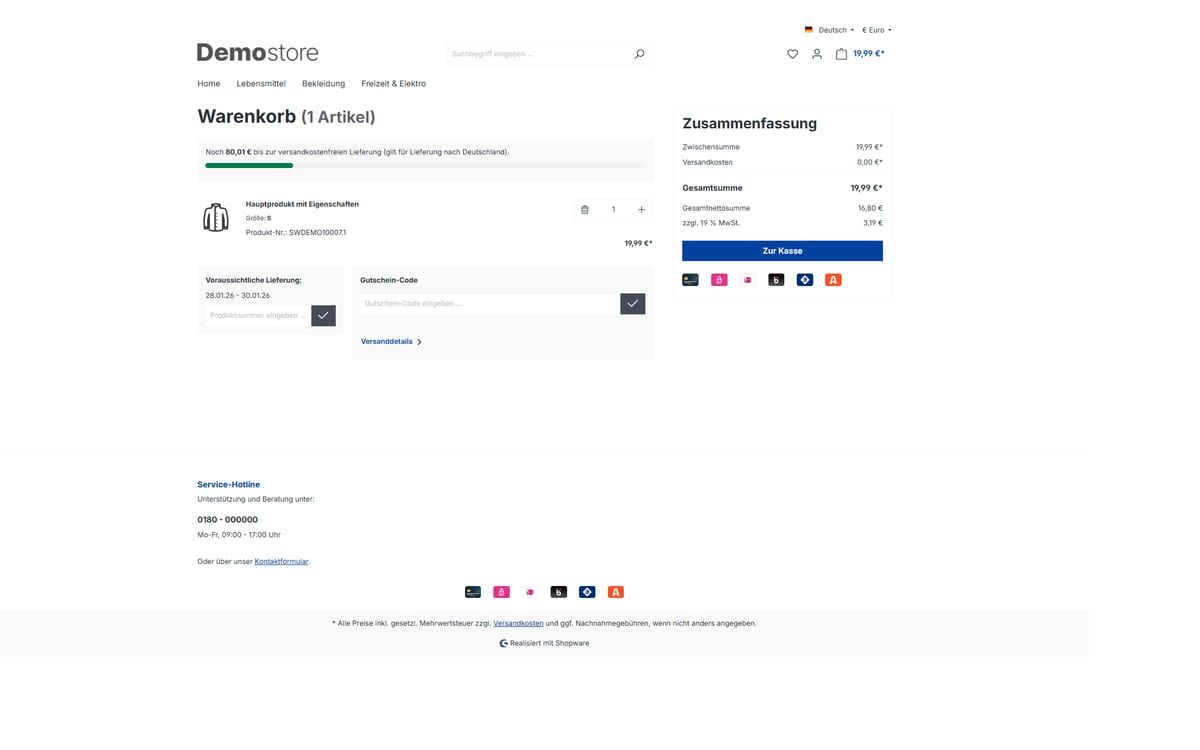1200x750 pixels.
Task: Click dark credit card icon in summary
Action: click(x=691, y=280)
